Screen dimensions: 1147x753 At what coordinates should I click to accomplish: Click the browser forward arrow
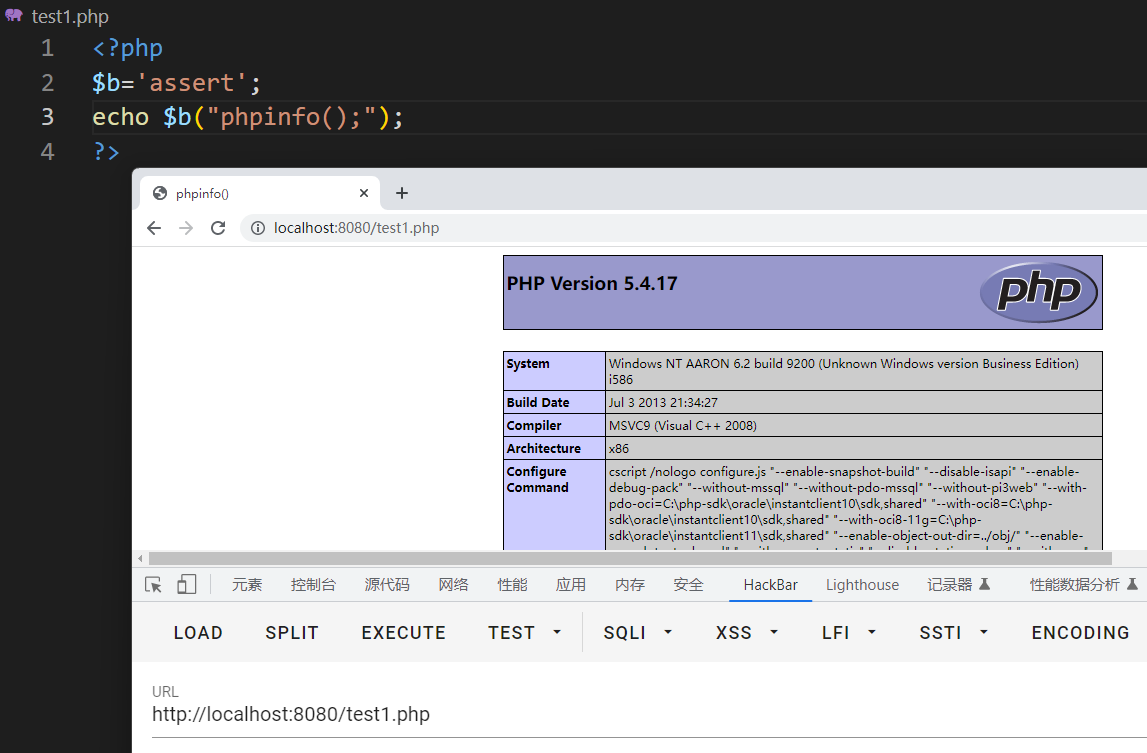(x=186, y=228)
